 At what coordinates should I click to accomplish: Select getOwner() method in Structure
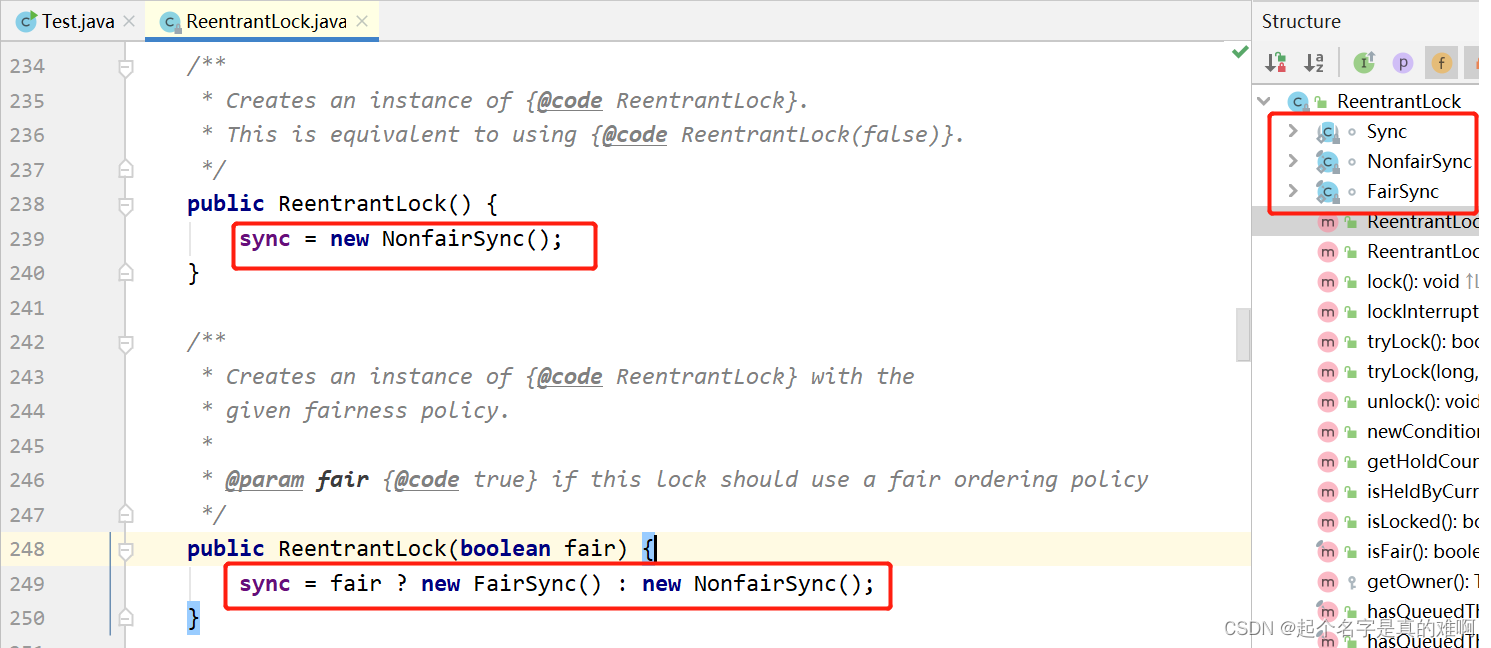[x=1423, y=581]
